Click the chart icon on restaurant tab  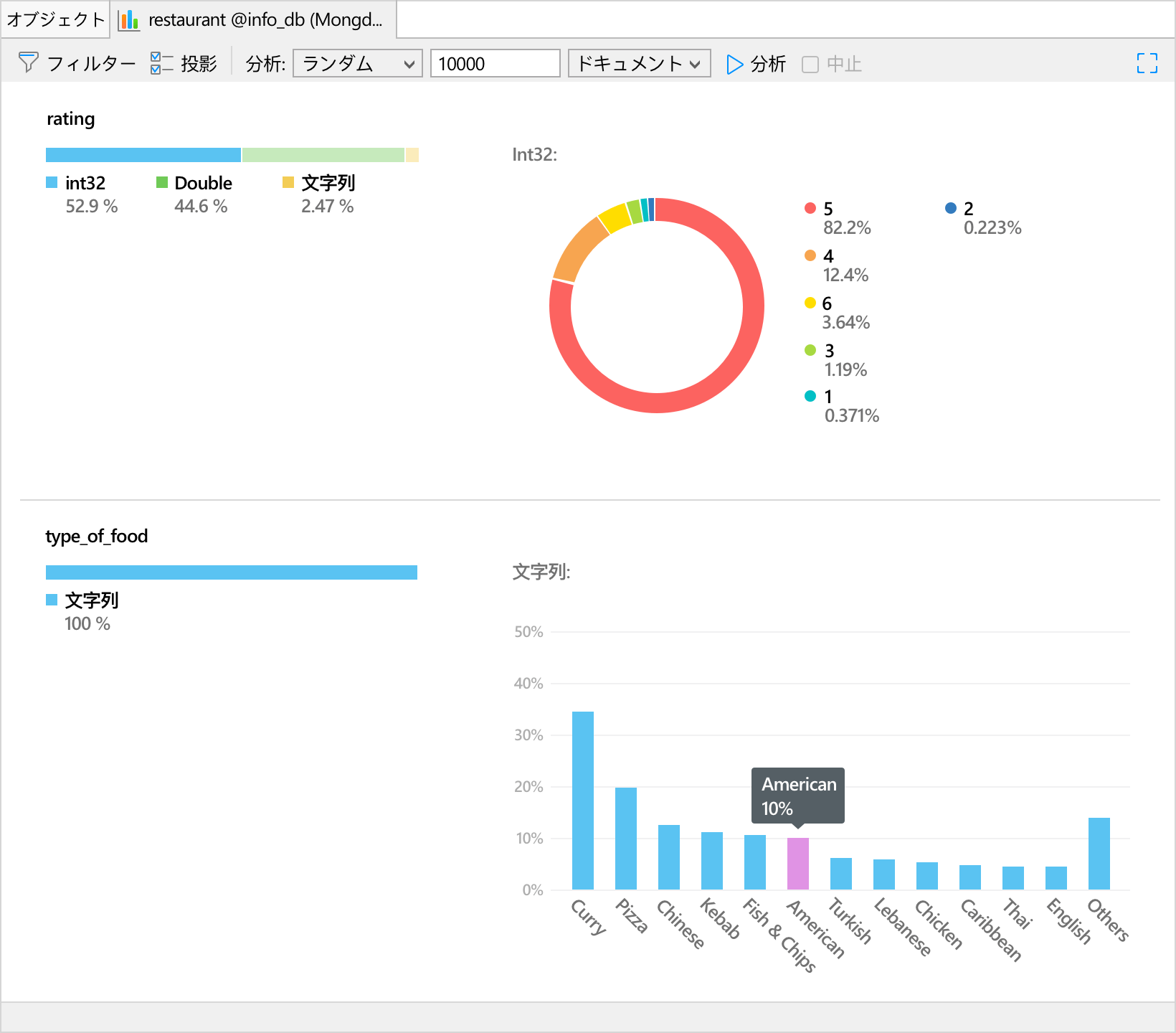pos(129,20)
